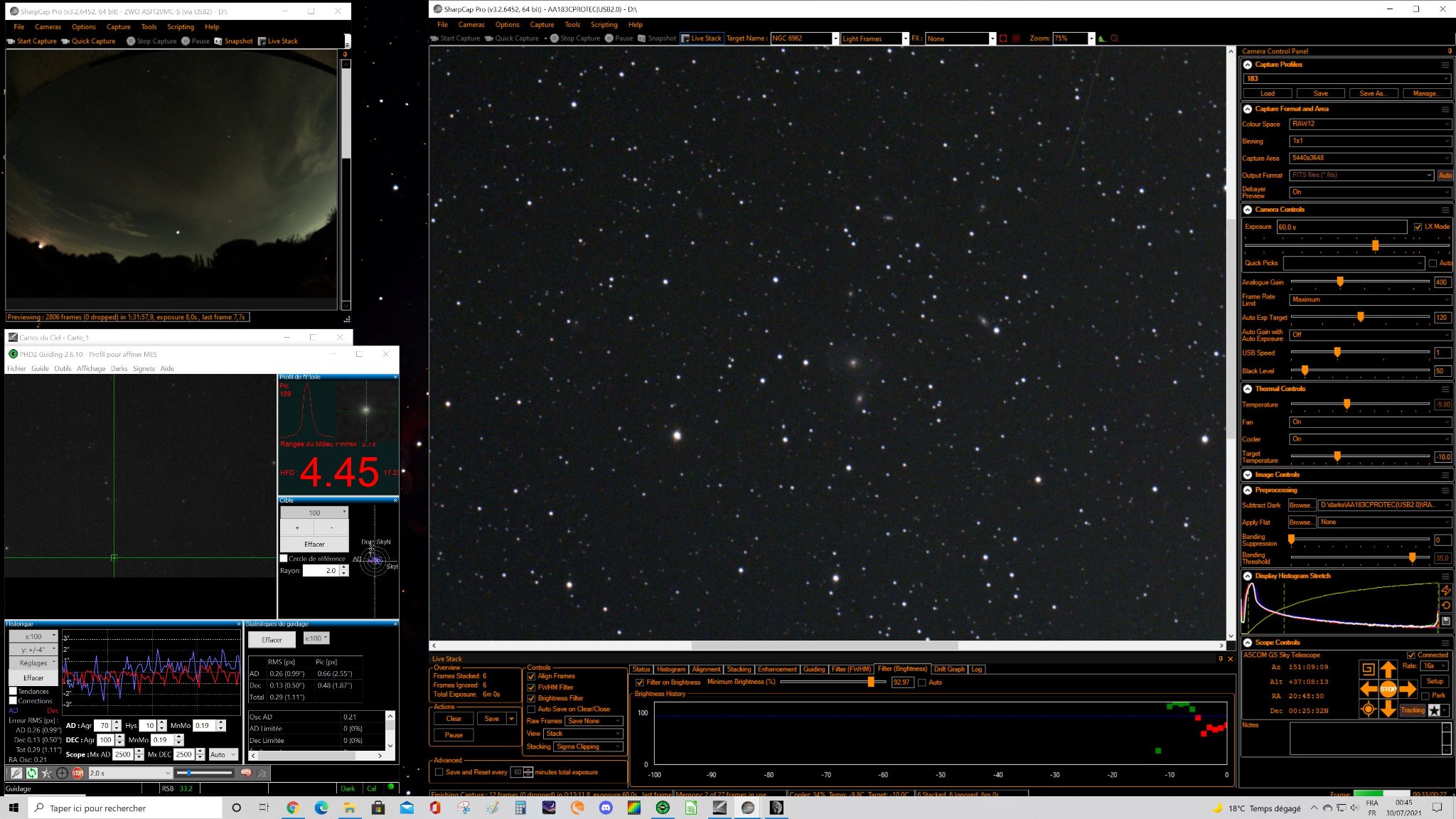Toggle the Brightness Filter checkbox
This screenshot has height=819, width=1456.
531,698
